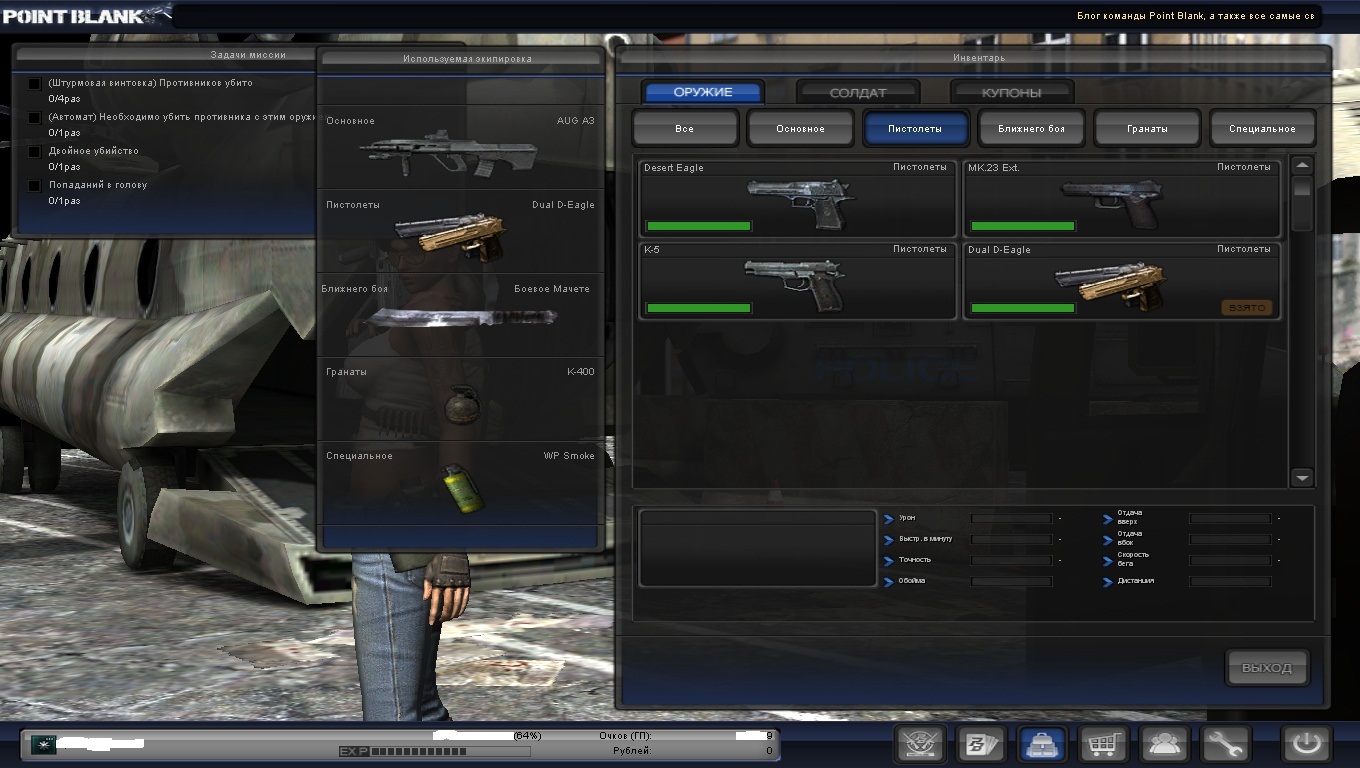Click the empty weapon description box

coord(758,548)
